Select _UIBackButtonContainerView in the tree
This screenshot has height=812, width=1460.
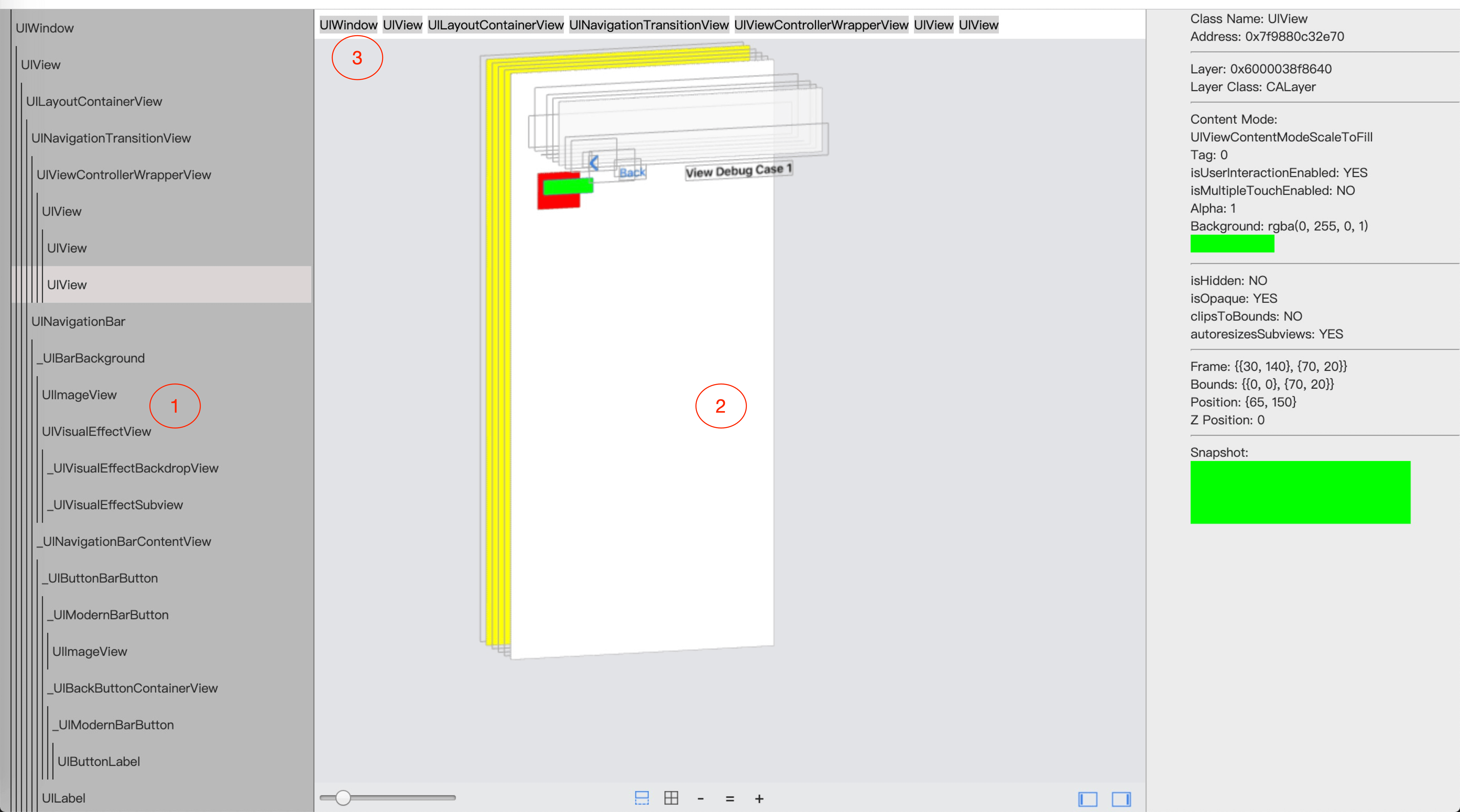(133, 688)
